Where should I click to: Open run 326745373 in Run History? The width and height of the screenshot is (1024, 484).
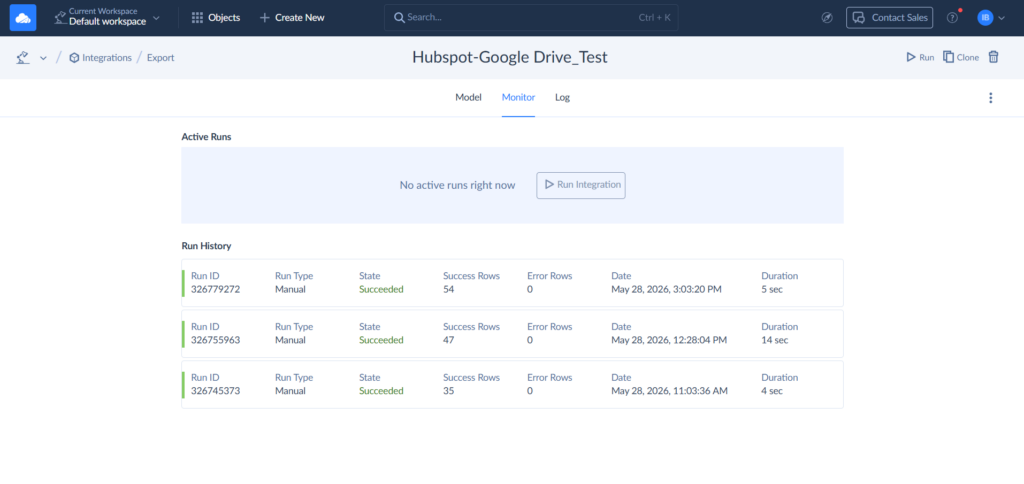(513, 385)
